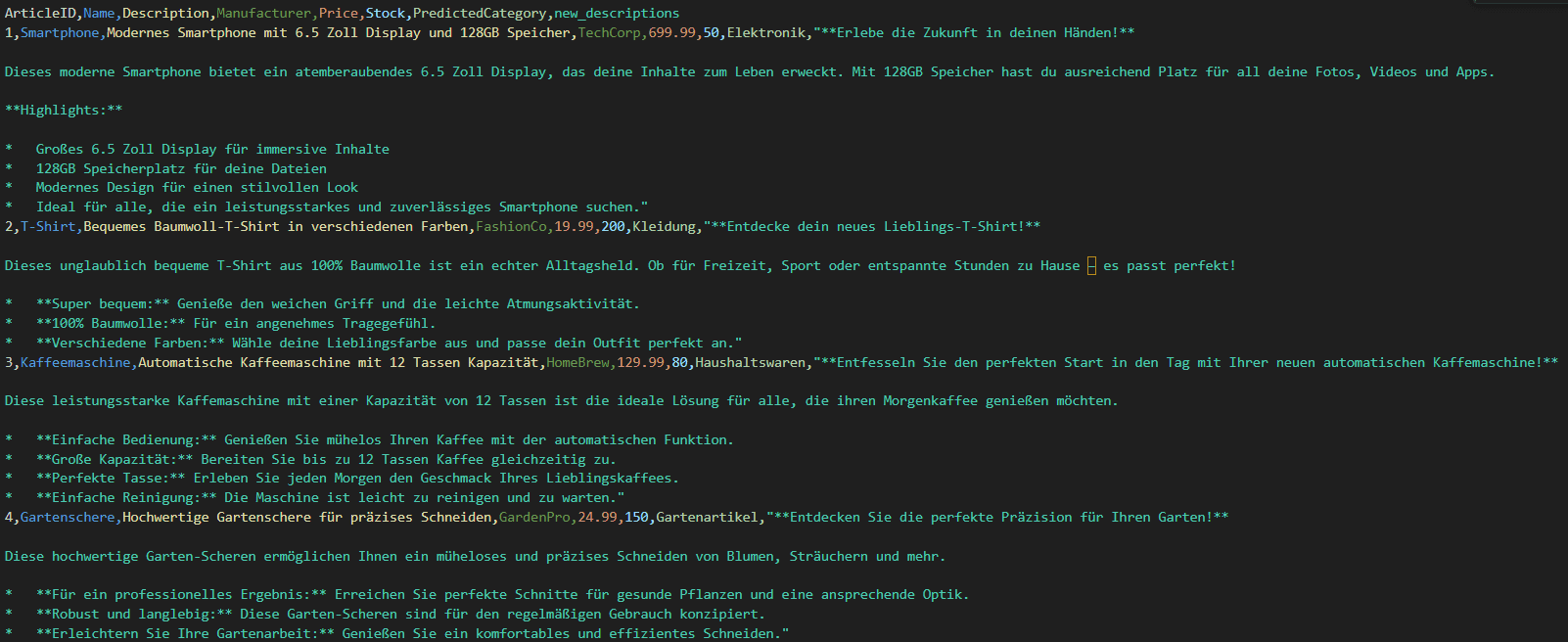The width and height of the screenshot is (1568, 642).
Task: Place cursor on 'Smartphone' name in row 1
Action: point(60,32)
